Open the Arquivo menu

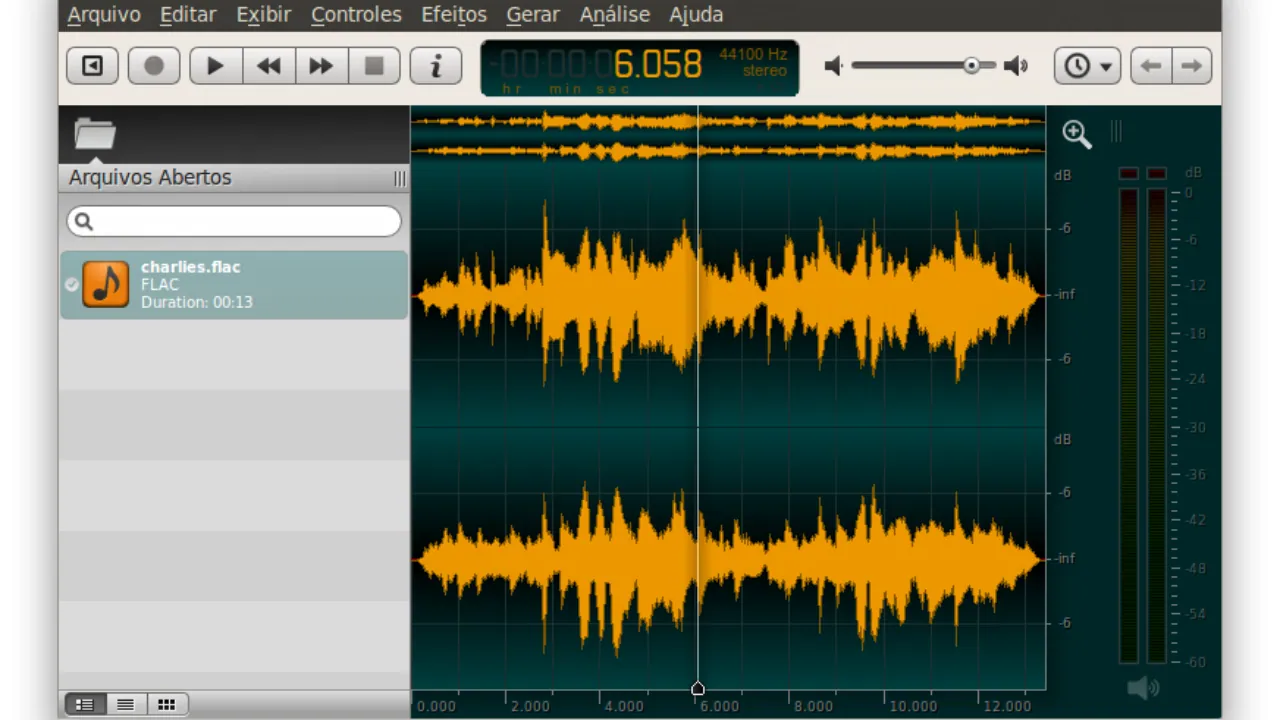point(104,15)
